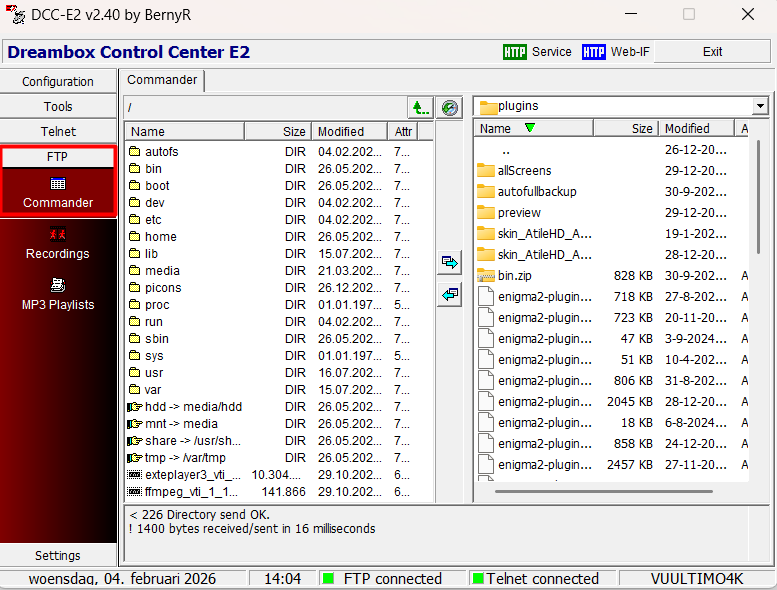Click the 'Telnet connected' status indicator
The height and width of the screenshot is (590, 777).
click(542, 579)
